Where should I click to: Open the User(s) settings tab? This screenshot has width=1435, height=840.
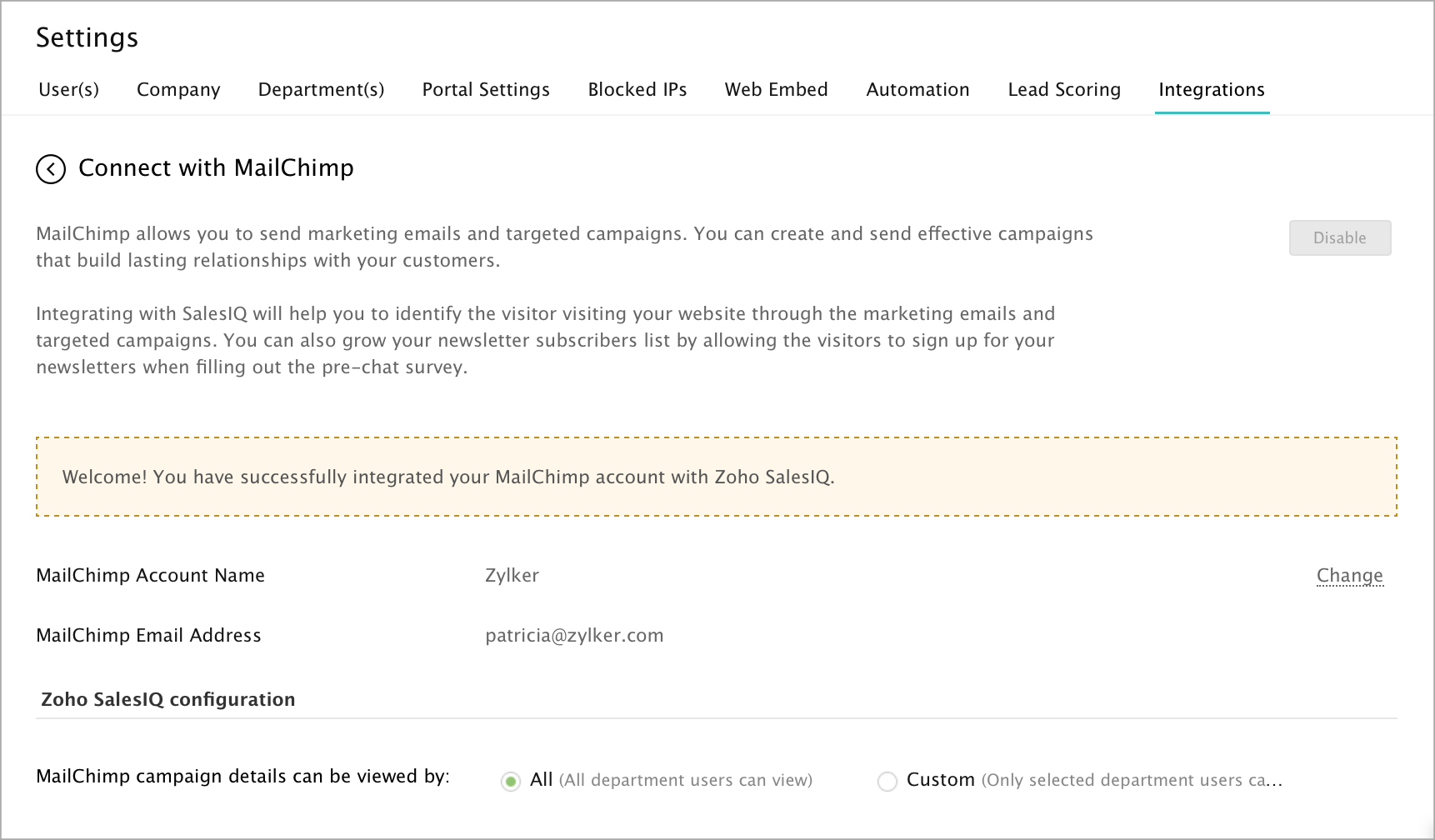point(69,89)
